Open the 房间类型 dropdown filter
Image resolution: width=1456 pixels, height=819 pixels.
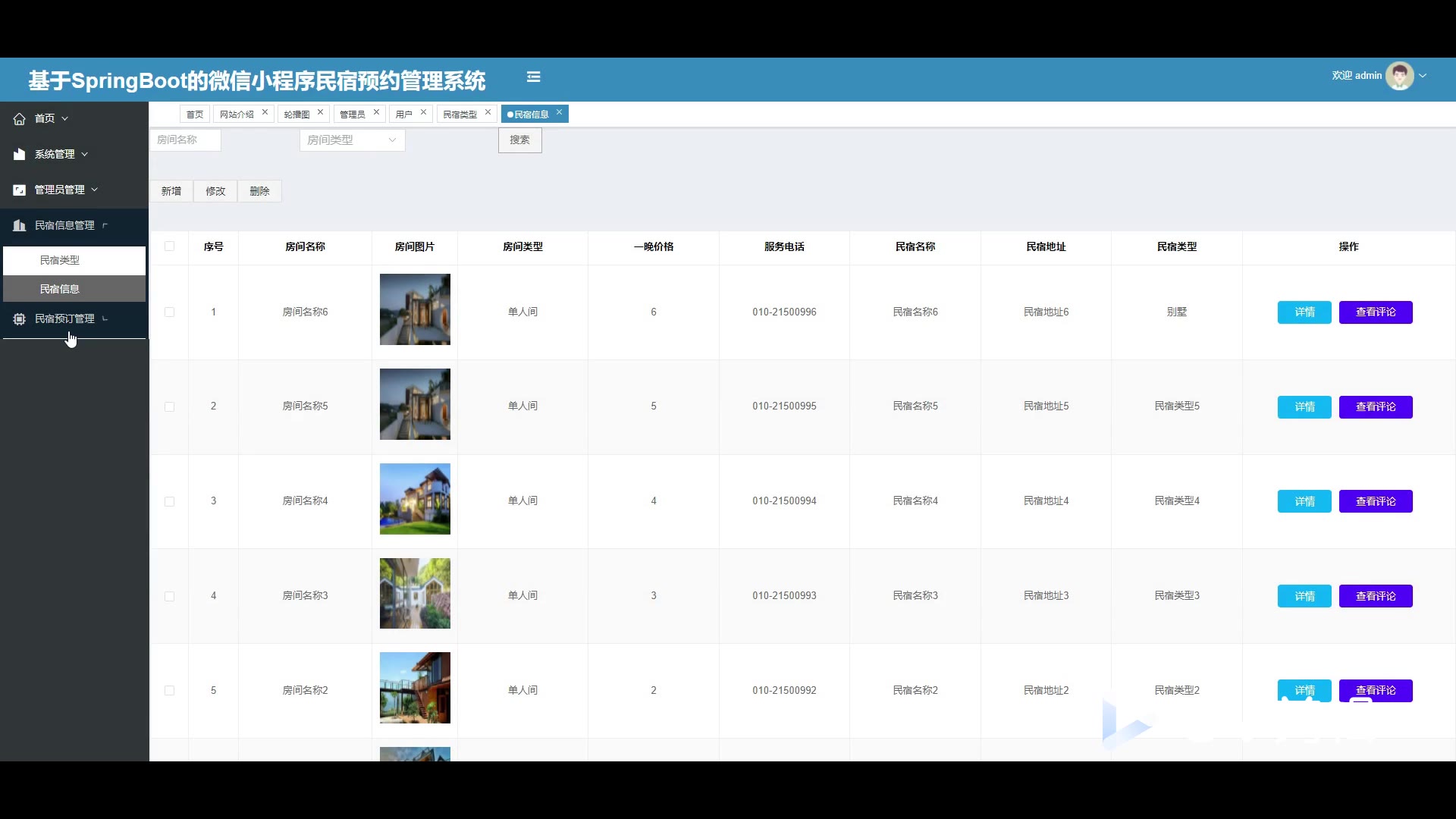pos(352,140)
